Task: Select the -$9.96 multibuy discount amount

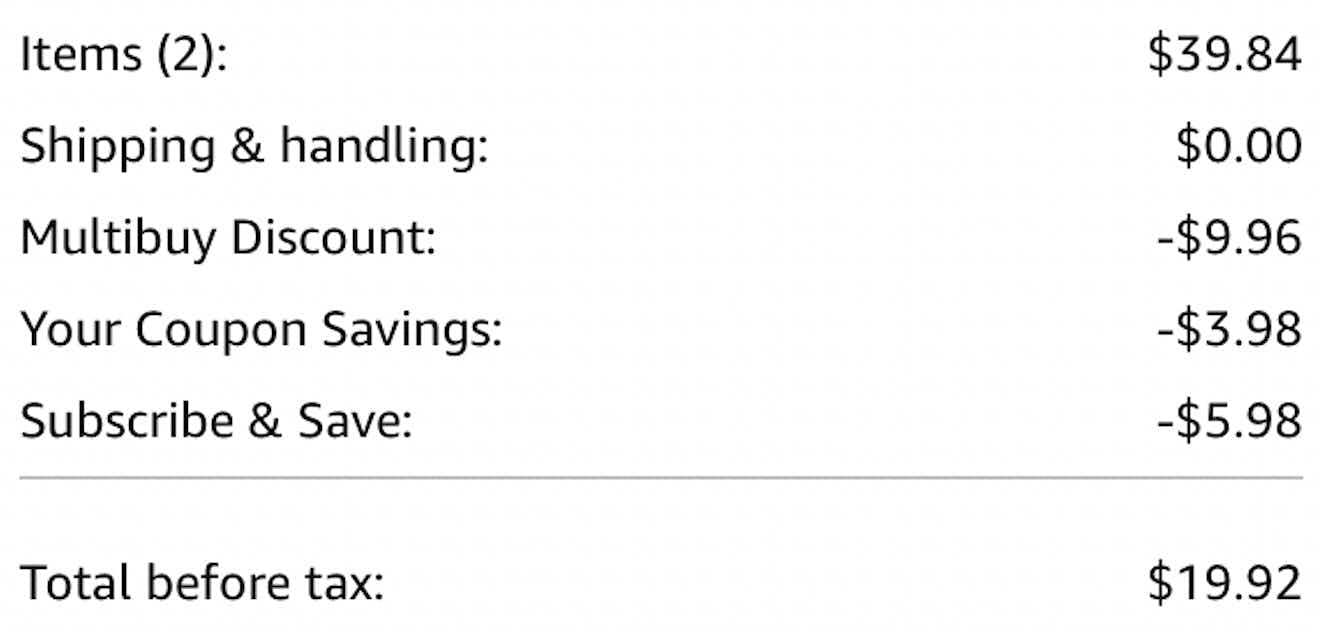Action: point(1229,238)
